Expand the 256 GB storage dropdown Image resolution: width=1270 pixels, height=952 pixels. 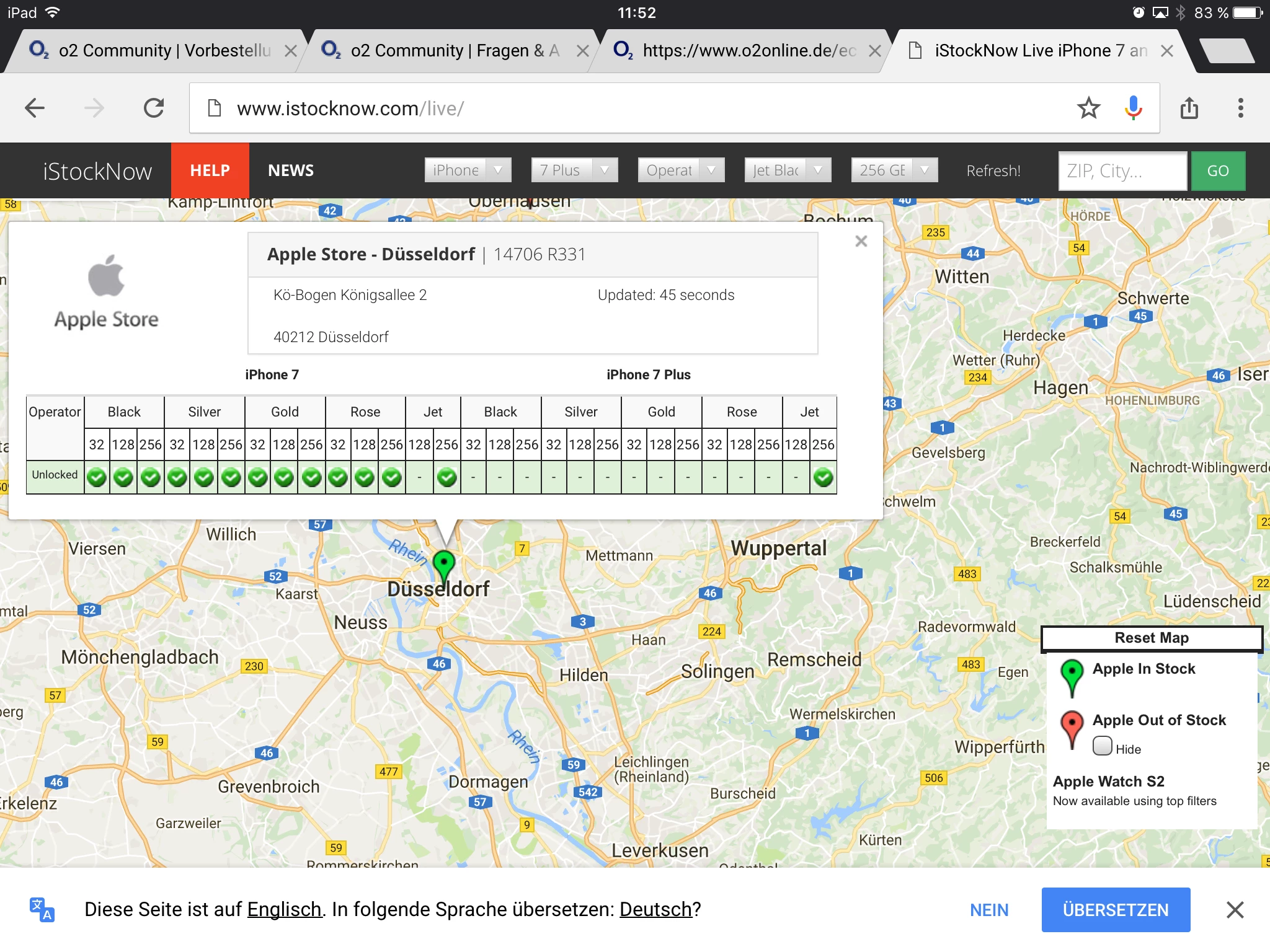click(x=894, y=170)
